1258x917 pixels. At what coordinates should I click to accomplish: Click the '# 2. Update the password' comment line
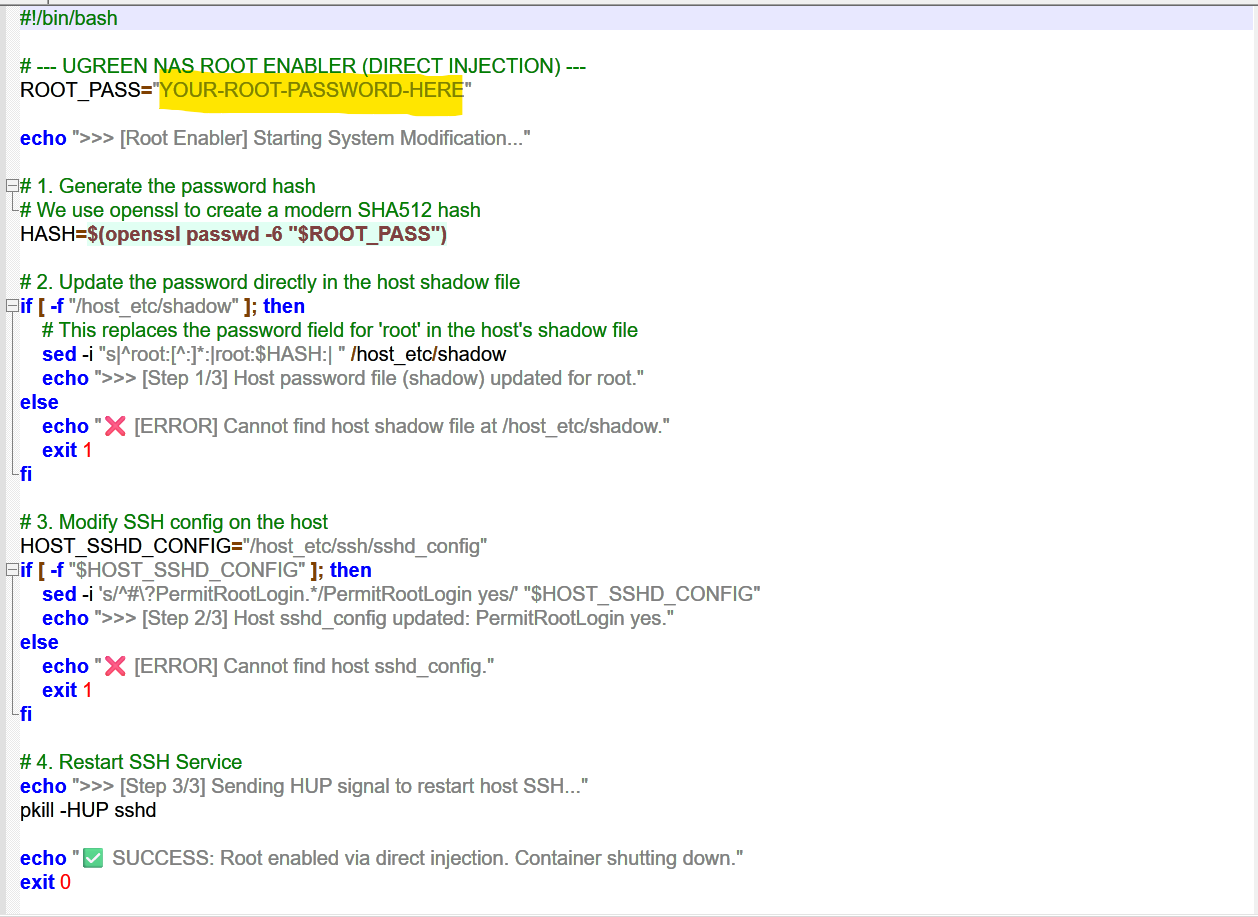[270, 282]
